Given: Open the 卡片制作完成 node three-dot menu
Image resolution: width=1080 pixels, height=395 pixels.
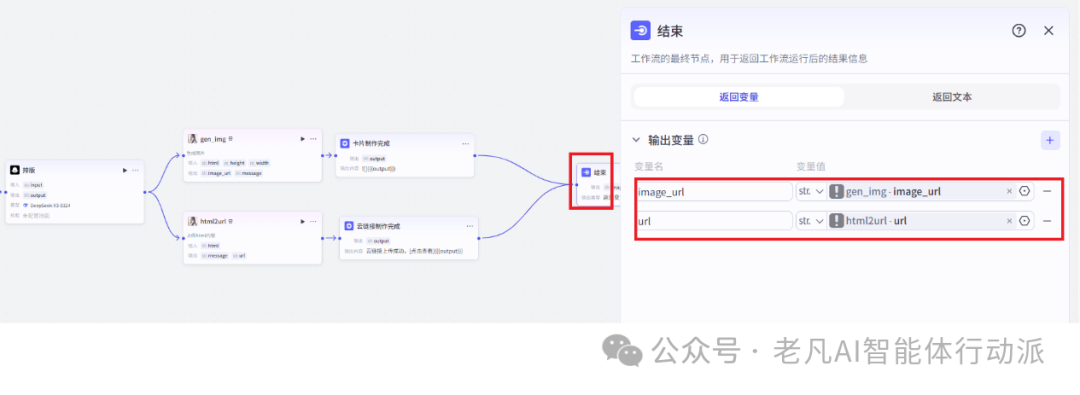Looking at the screenshot, I should 466,143.
